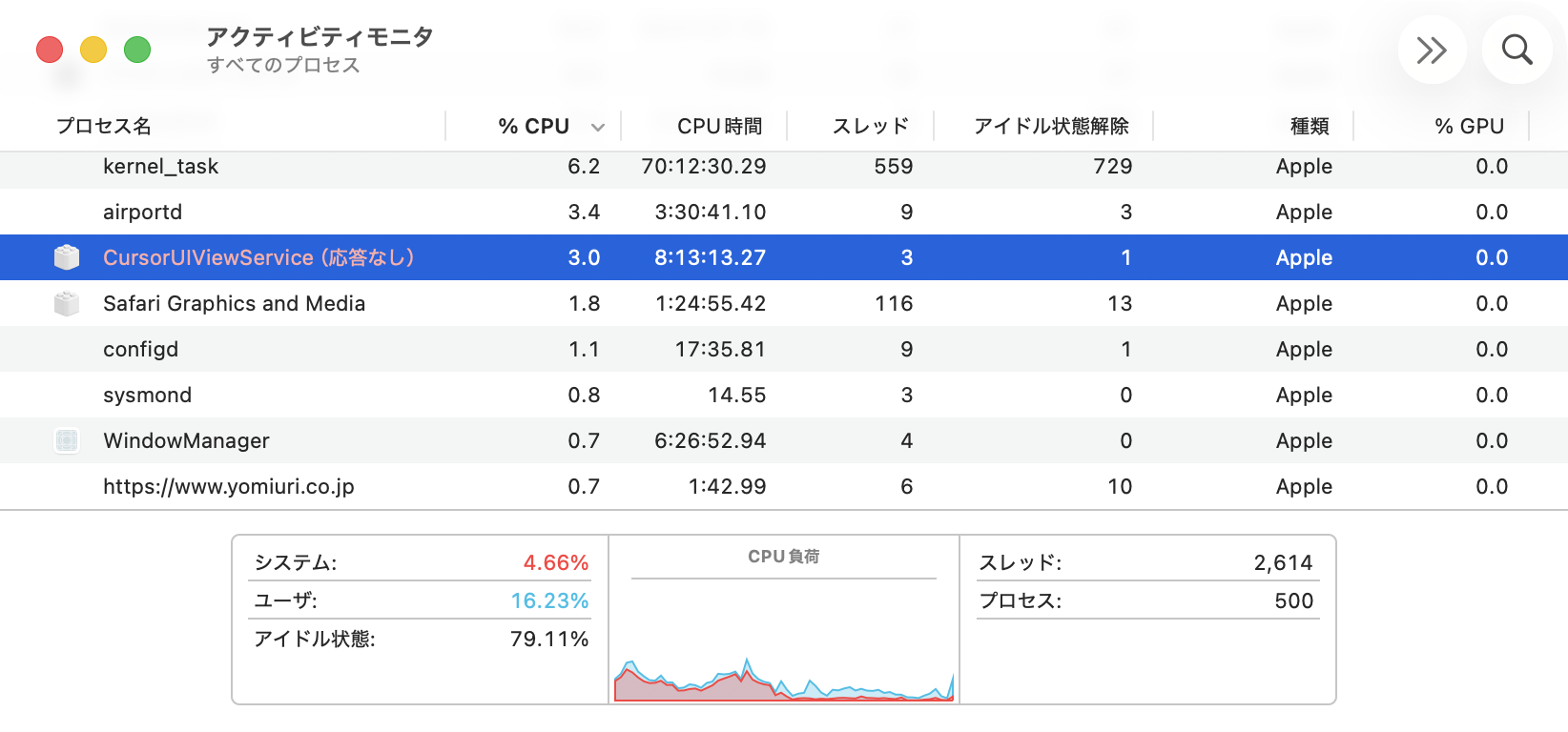Select the WindowManager process name
1568x732 pixels.
pyautogui.click(x=186, y=440)
